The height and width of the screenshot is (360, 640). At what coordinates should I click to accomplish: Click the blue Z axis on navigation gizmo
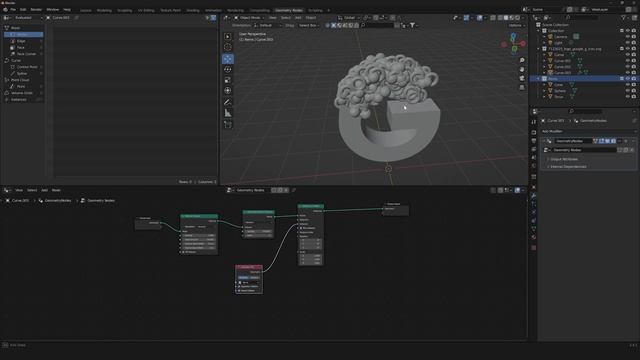pyautogui.click(x=513, y=36)
